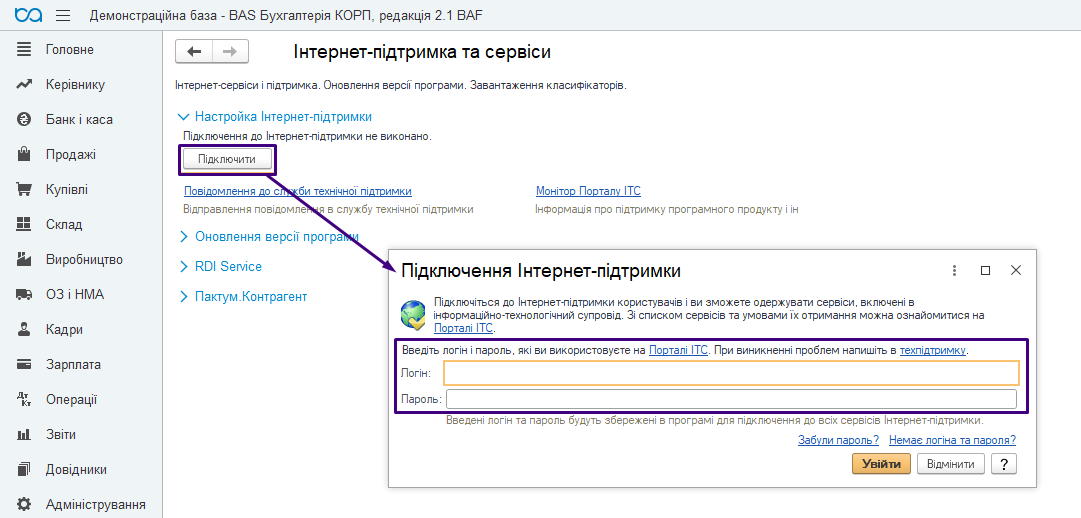Open help with the question mark button

click(x=1004, y=464)
